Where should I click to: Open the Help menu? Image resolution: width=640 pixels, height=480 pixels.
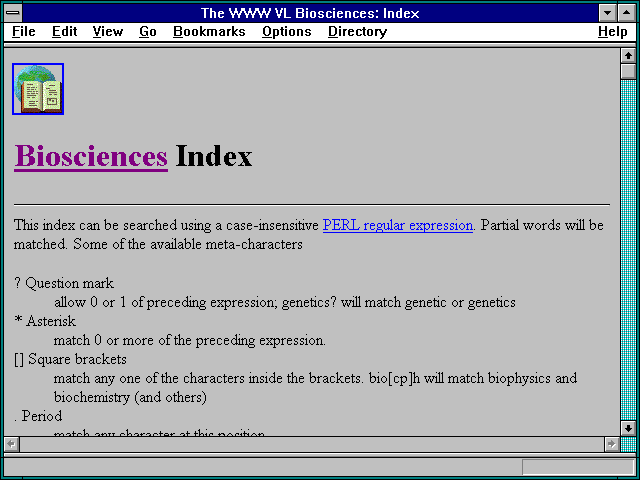tap(613, 32)
